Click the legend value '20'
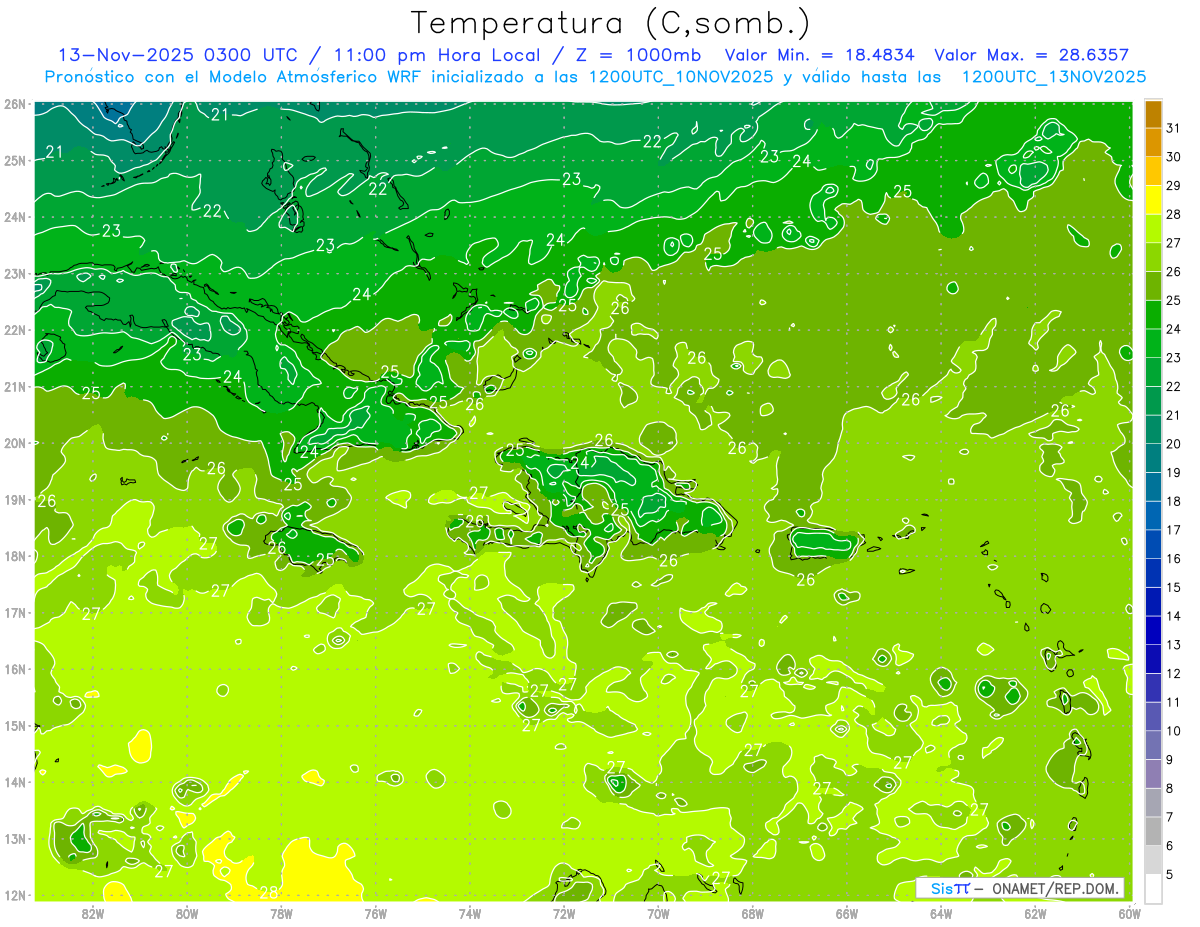The image size is (1200, 927). click(1173, 443)
